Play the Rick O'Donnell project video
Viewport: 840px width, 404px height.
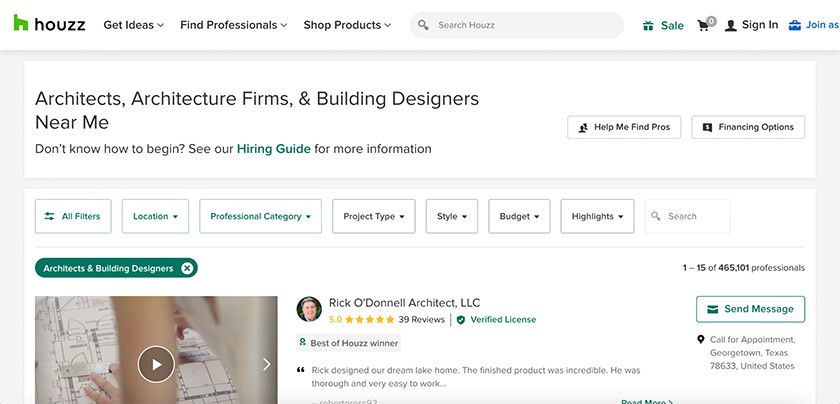coord(156,364)
